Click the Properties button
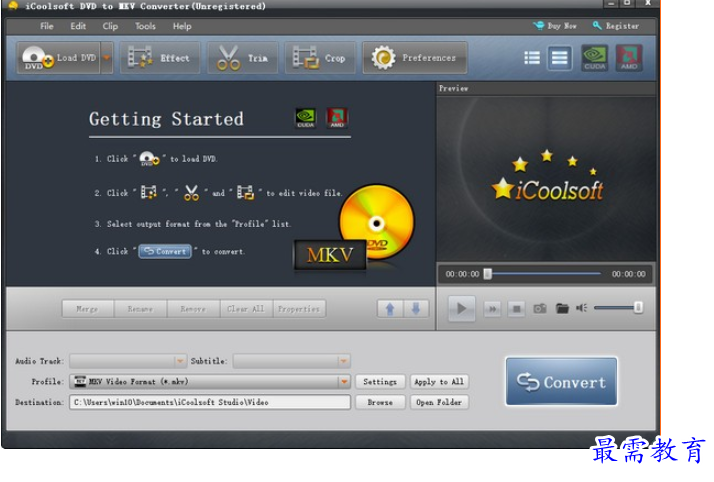Screen dimensions: 714x482 [x=299, y=309]
